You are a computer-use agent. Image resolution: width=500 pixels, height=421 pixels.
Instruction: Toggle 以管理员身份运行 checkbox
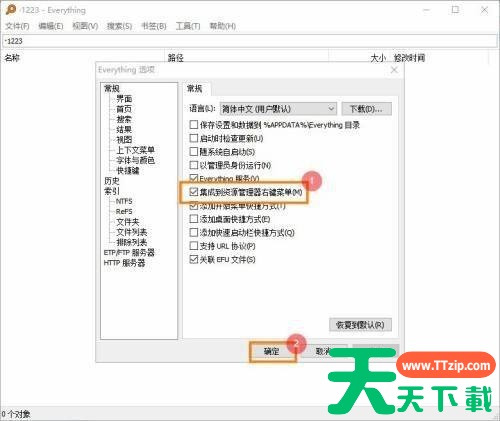pyautogui.click(x=194, y=165)
